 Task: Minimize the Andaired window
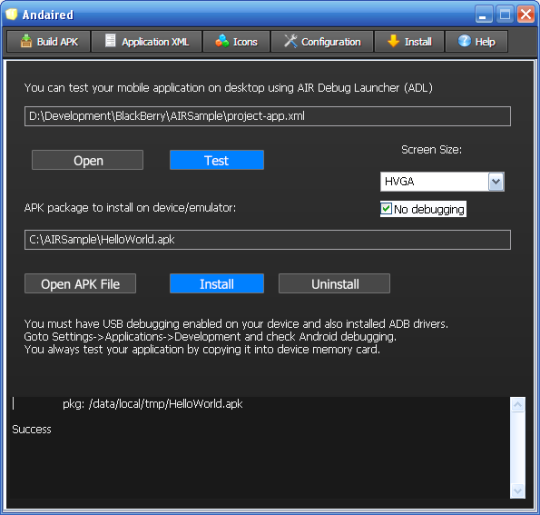point(484,15)
